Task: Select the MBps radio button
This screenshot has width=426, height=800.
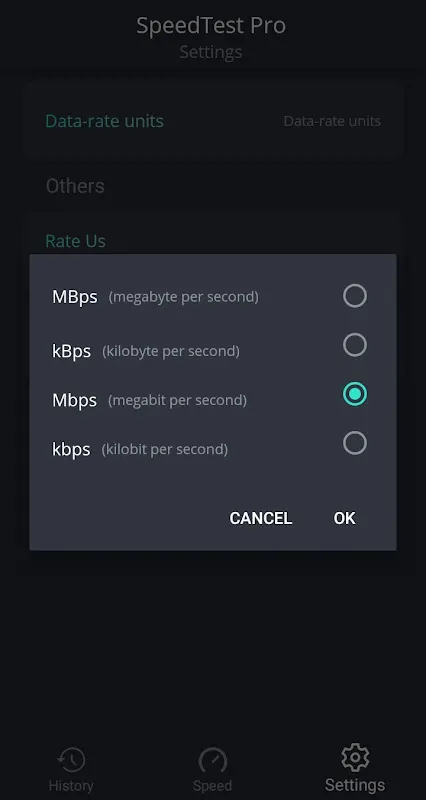Action: point(355,295)
